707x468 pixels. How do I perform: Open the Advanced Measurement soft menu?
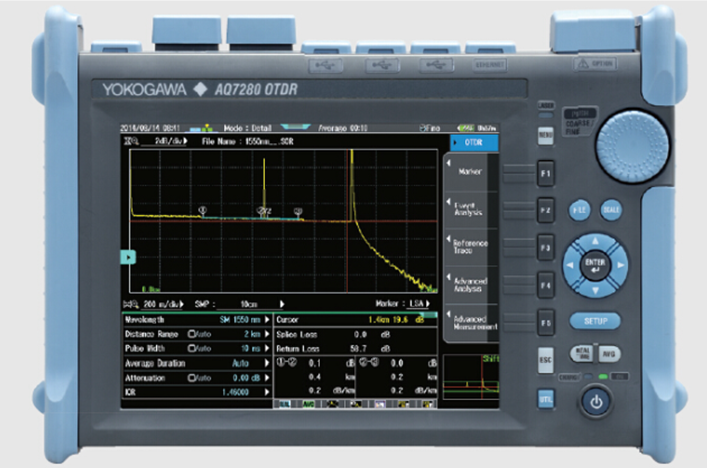[470, 322]
